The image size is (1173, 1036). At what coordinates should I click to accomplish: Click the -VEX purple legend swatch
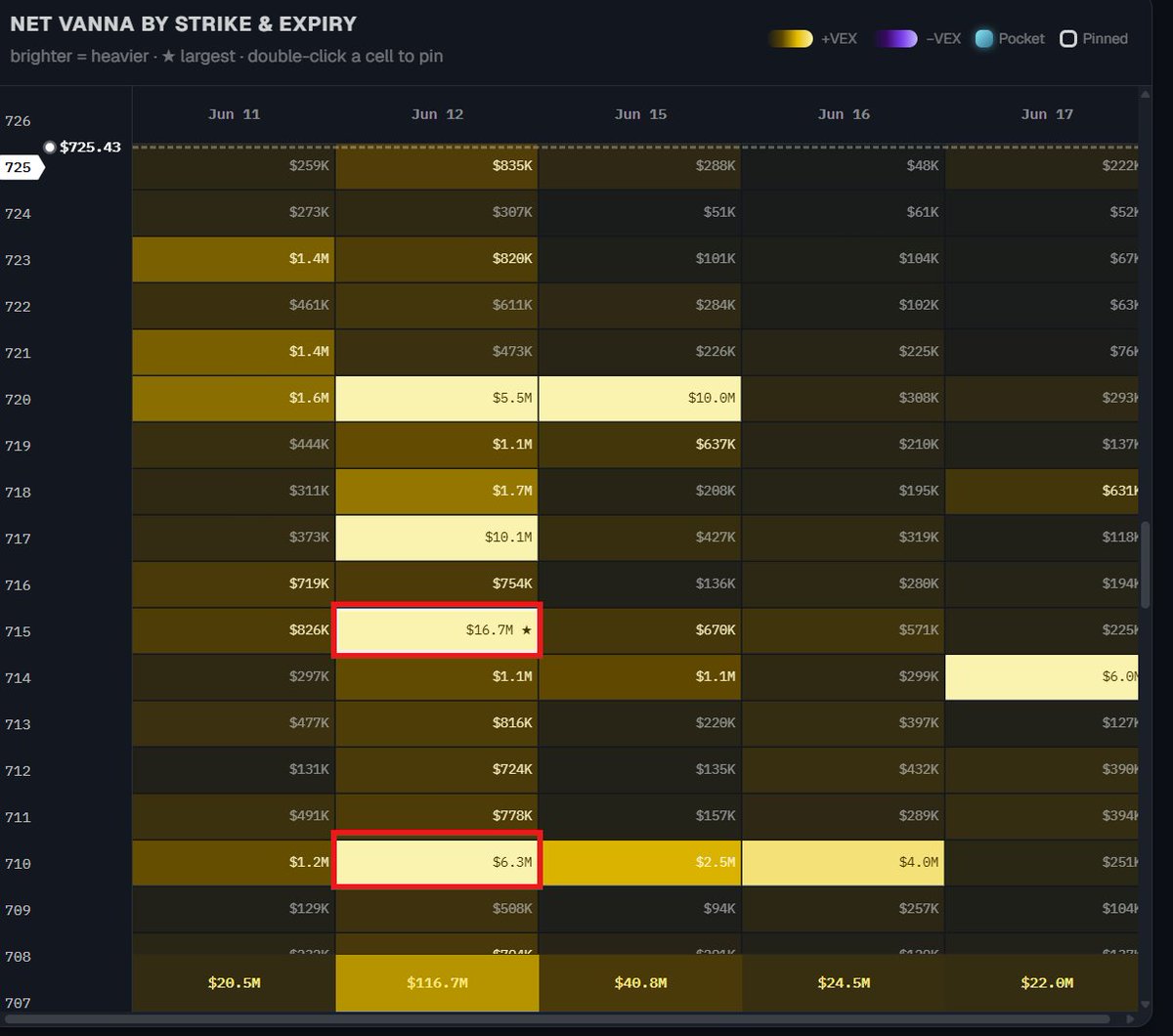tap(895, 39)
